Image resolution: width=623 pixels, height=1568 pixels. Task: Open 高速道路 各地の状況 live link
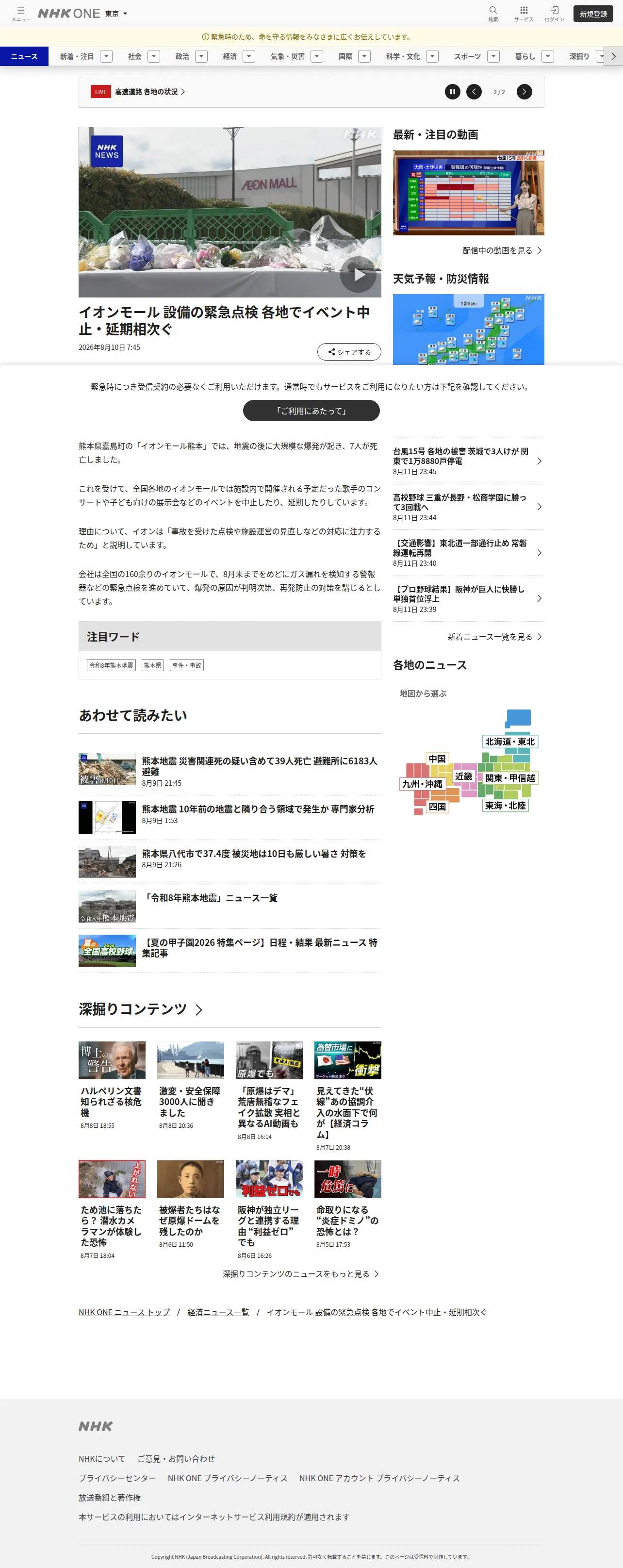pos(149,92)
